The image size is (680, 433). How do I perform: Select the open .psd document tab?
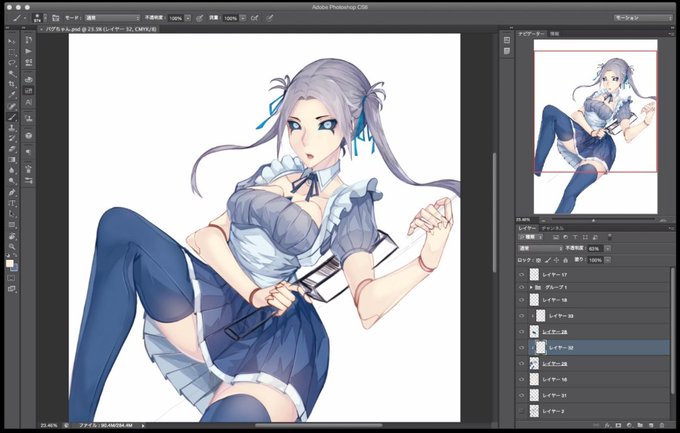101,29
